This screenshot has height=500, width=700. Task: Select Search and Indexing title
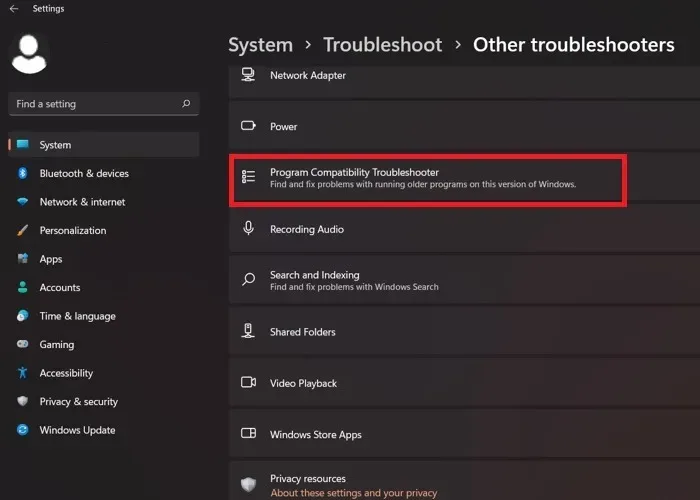pos(315,275)
